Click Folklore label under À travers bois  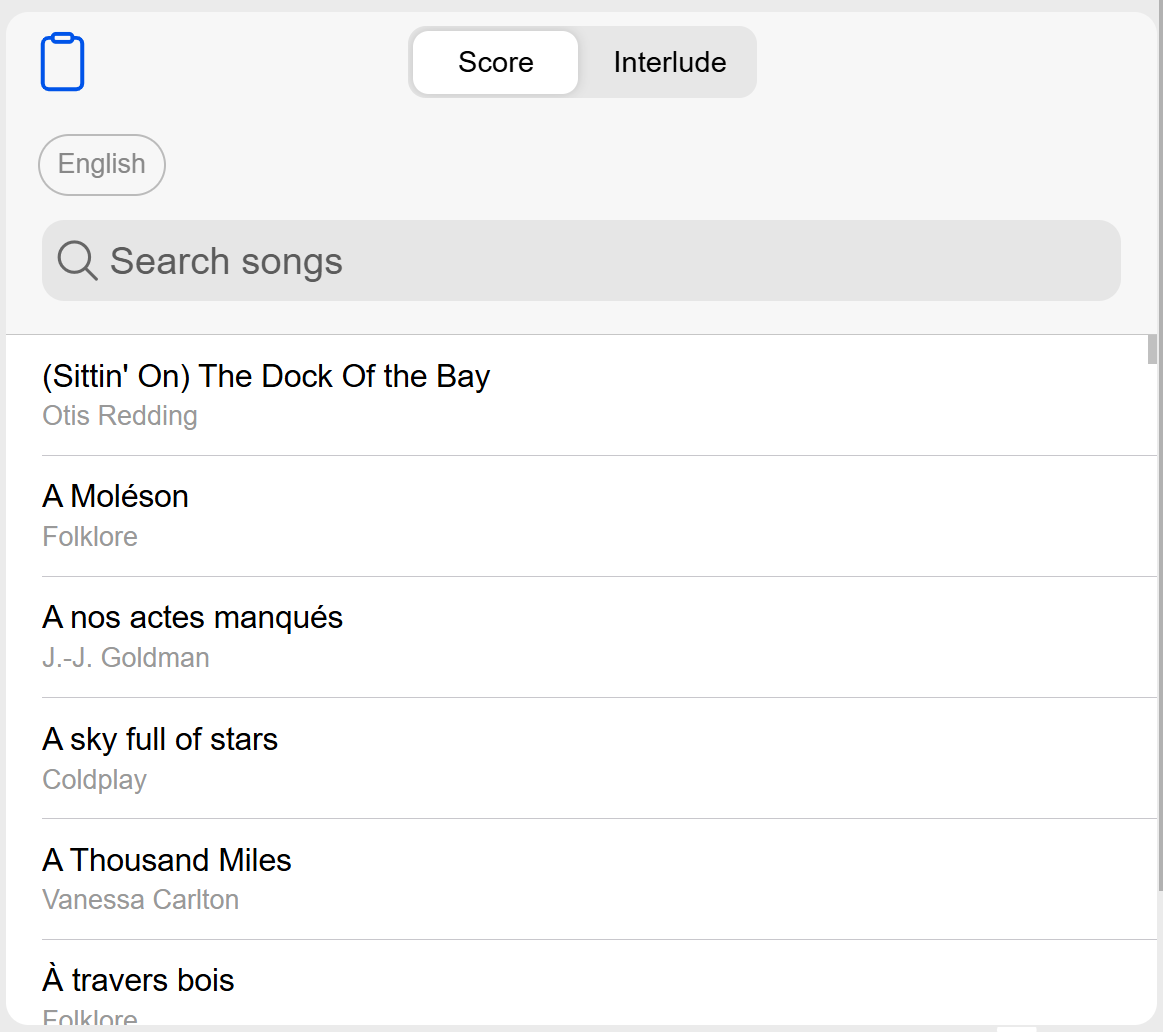90,1017
